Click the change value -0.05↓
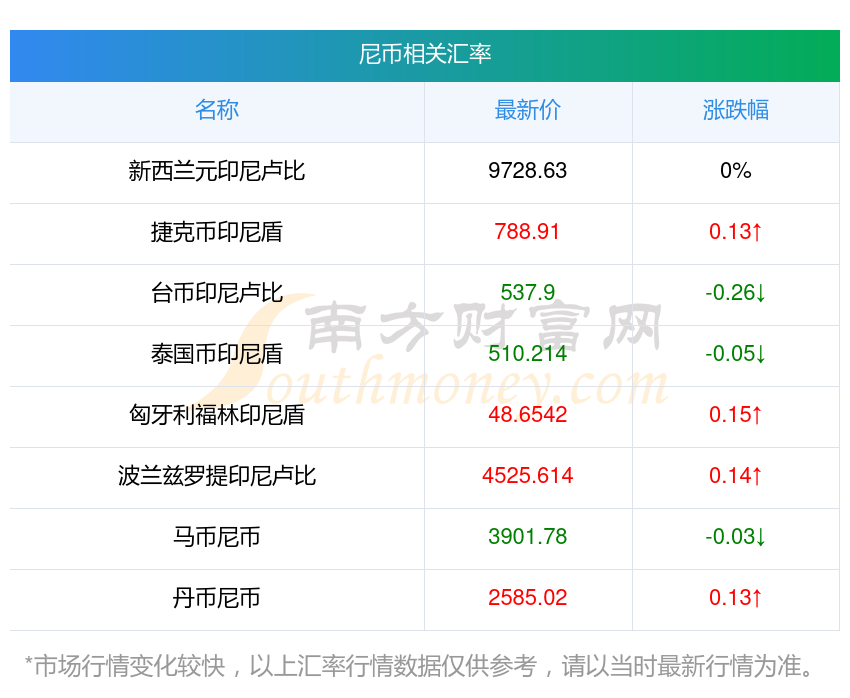This screenshot has width=850, height=698. (x=736, y=354)
